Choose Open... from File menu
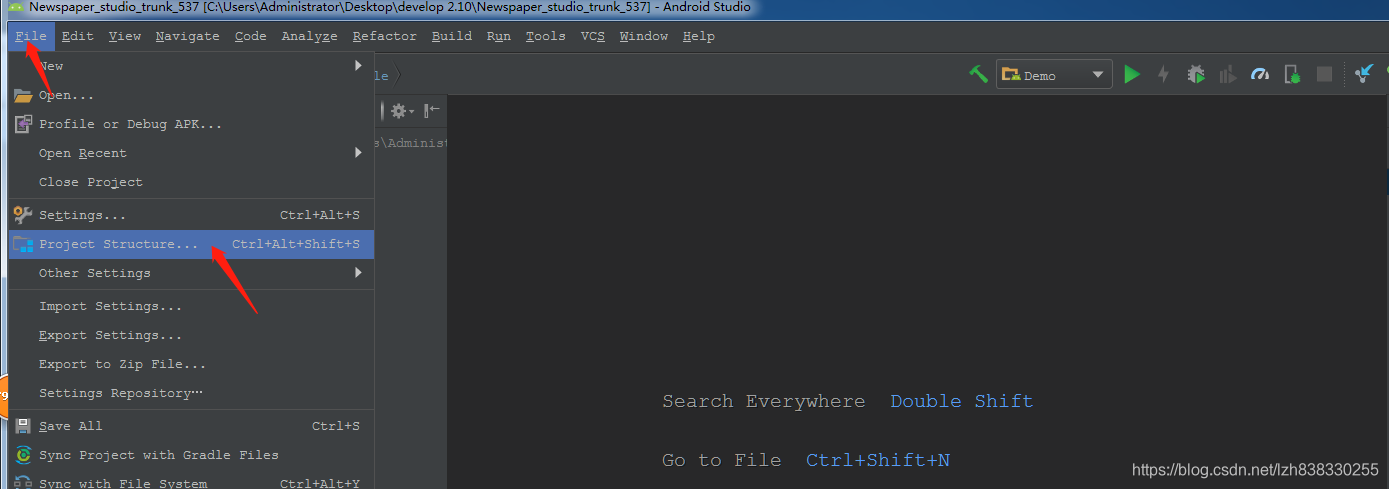The width and height of the screenshot is (1389, 489). [x=191, y=95]
